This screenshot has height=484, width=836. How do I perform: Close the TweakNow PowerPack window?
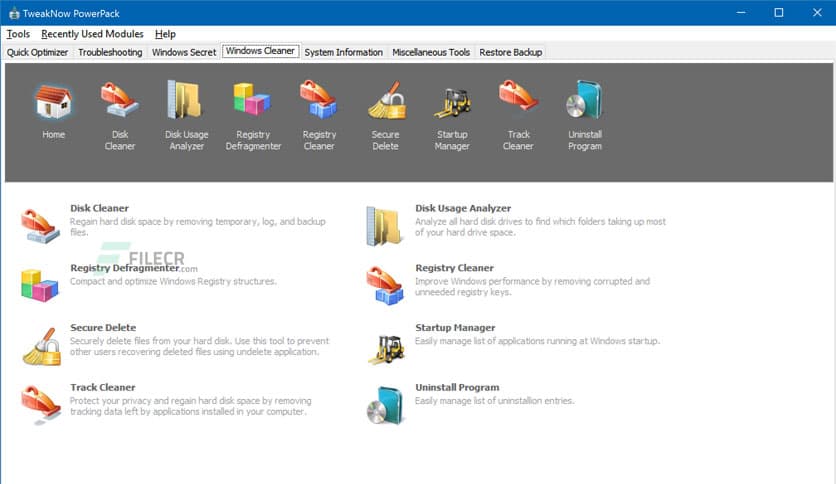[817, 13]
